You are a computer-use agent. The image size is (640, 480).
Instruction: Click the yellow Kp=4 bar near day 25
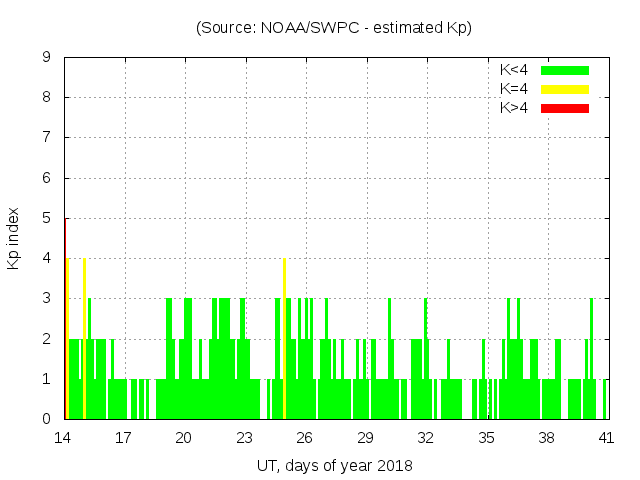285,340
